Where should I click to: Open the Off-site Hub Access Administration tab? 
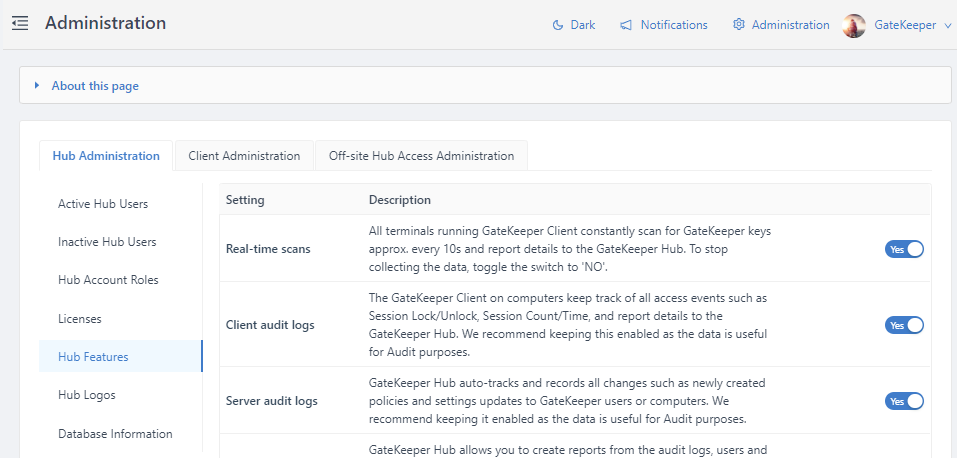421,156
